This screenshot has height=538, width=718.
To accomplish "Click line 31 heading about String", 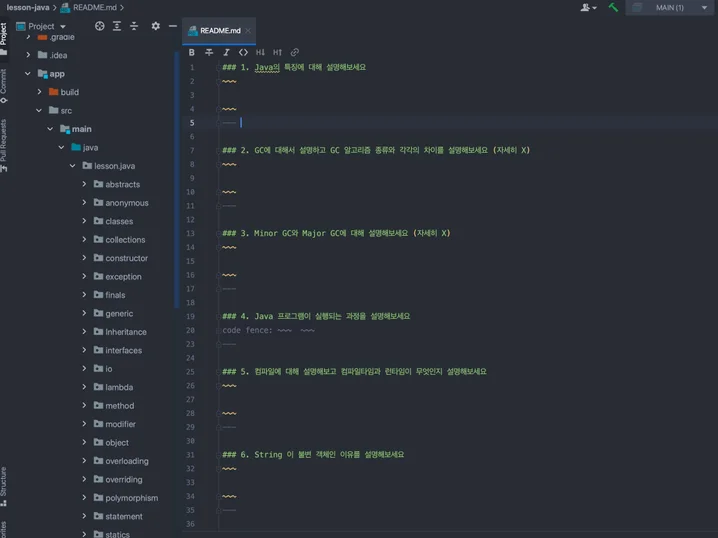I will 313,455.
